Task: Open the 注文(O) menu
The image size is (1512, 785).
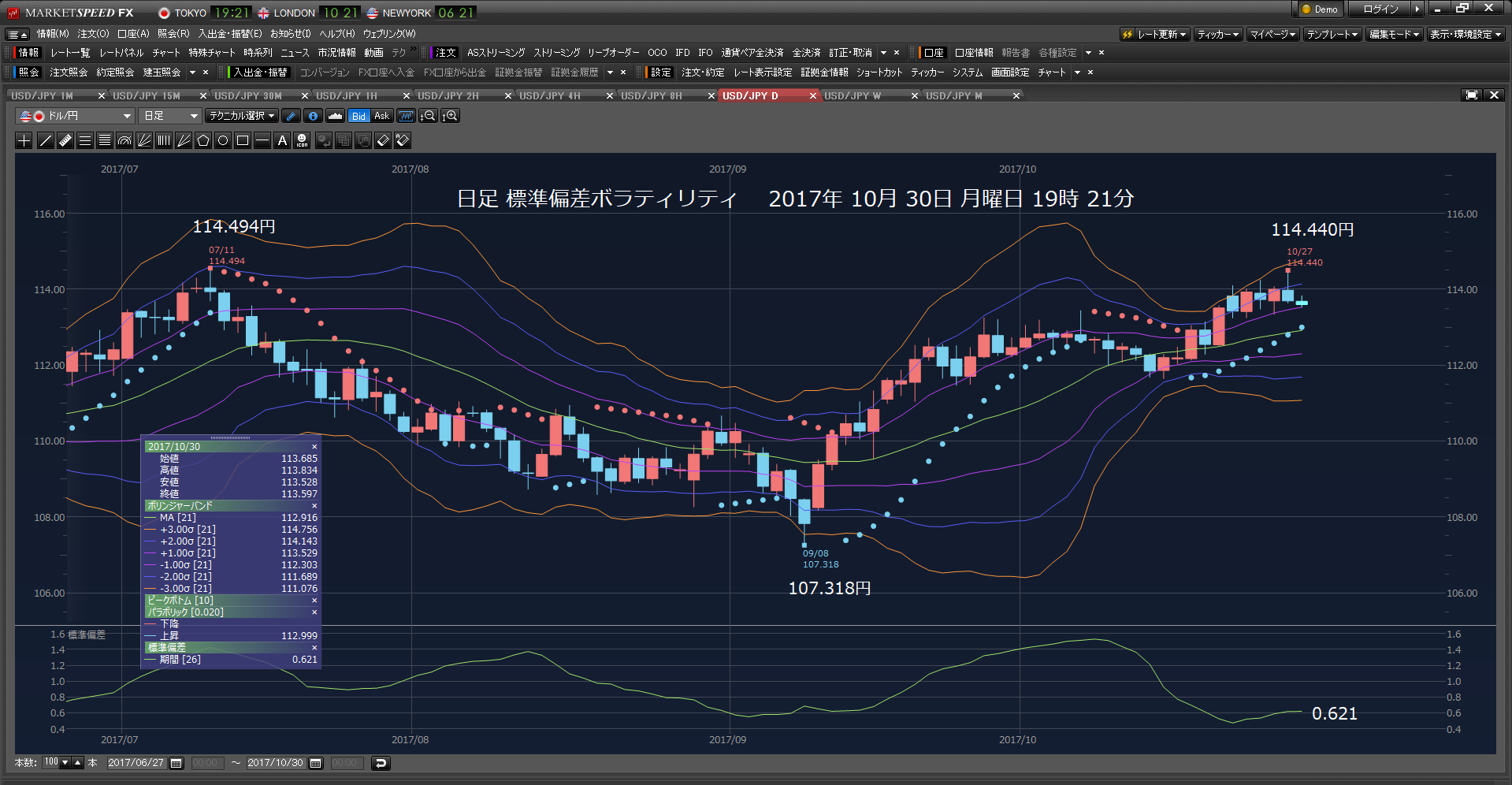Action: click(x=93, y=34)
